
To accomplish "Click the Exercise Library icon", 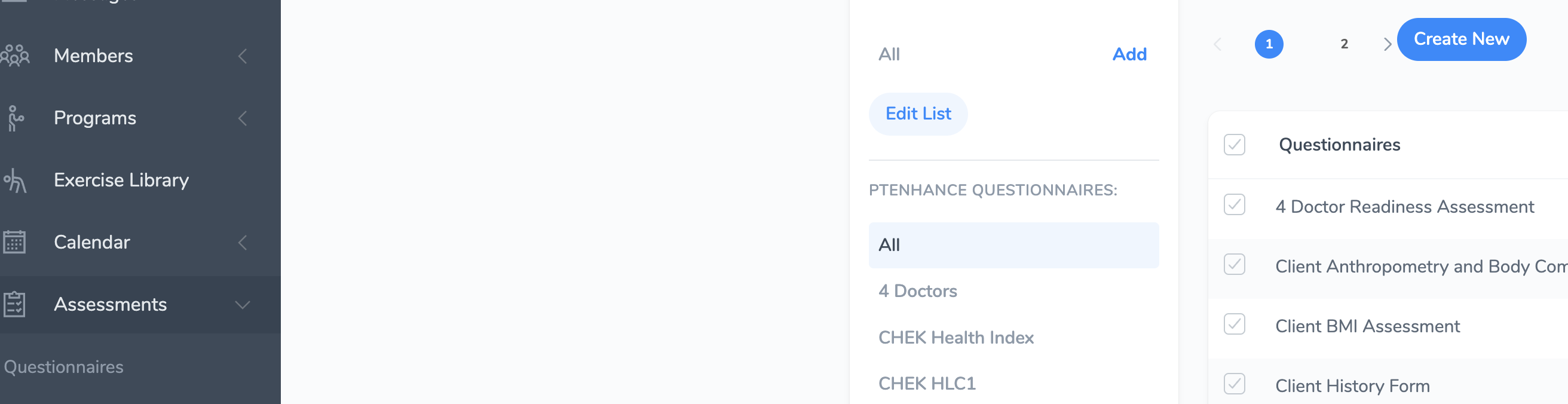I will [x=15, y=180].
